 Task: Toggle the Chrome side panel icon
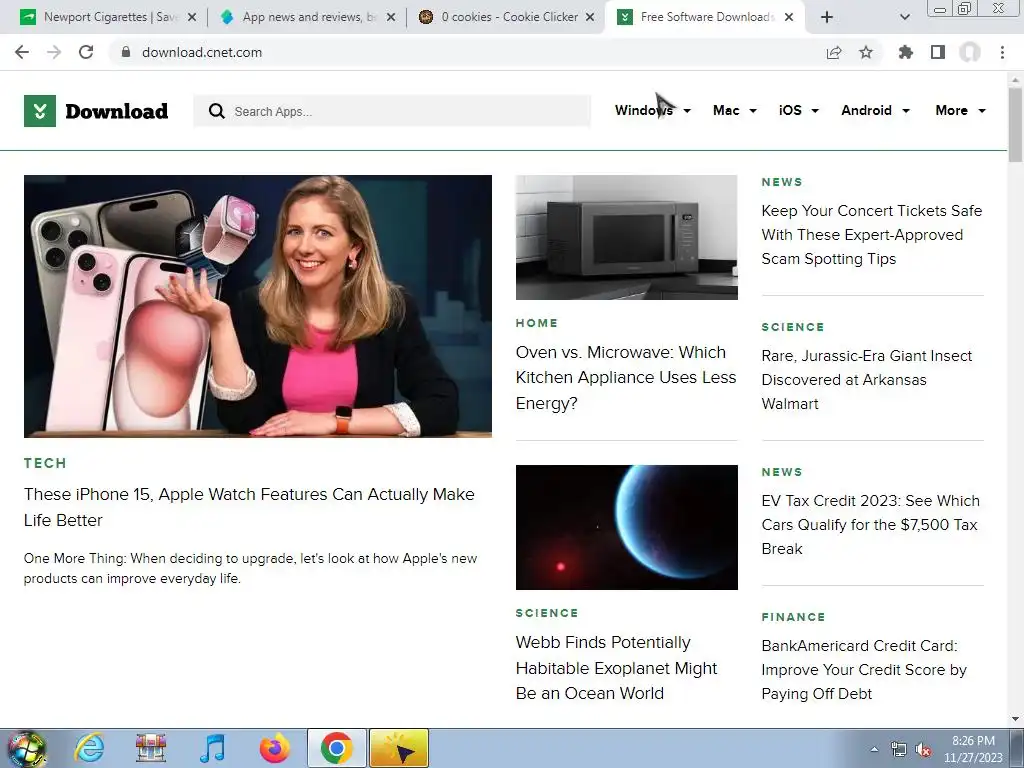937,52
